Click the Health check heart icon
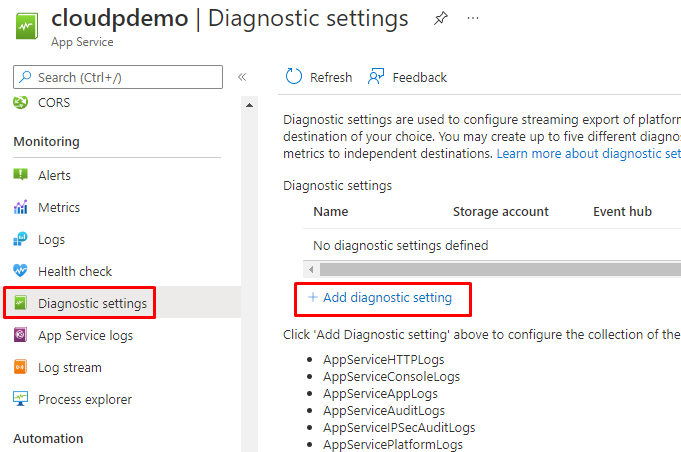Image resolution: width=681 pixels, height=452 pixels. [21, 271]
